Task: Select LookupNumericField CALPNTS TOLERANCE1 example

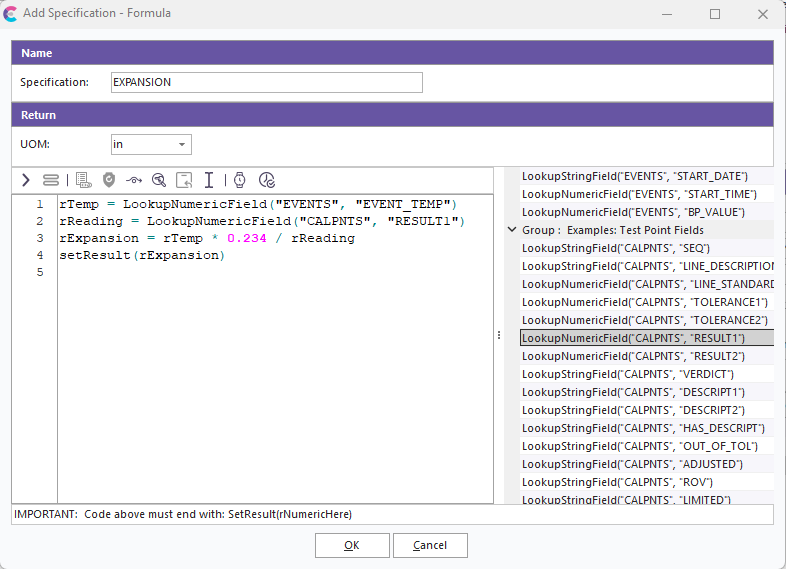Action: [x=644, y=302]
